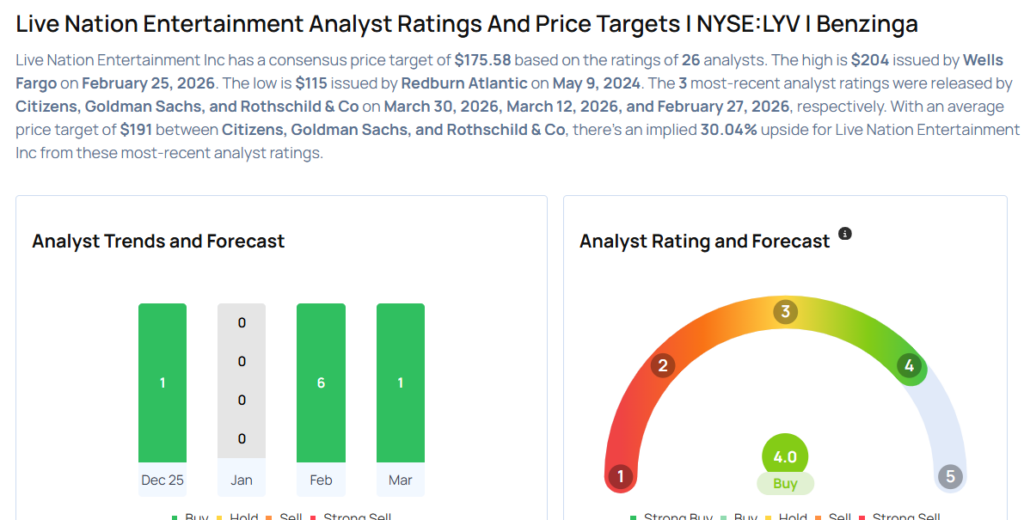Click the Analyst Trends and Forecast heading
This screenshot has height=520, width=1024.
pyautogui.click(x=158, y=241)
